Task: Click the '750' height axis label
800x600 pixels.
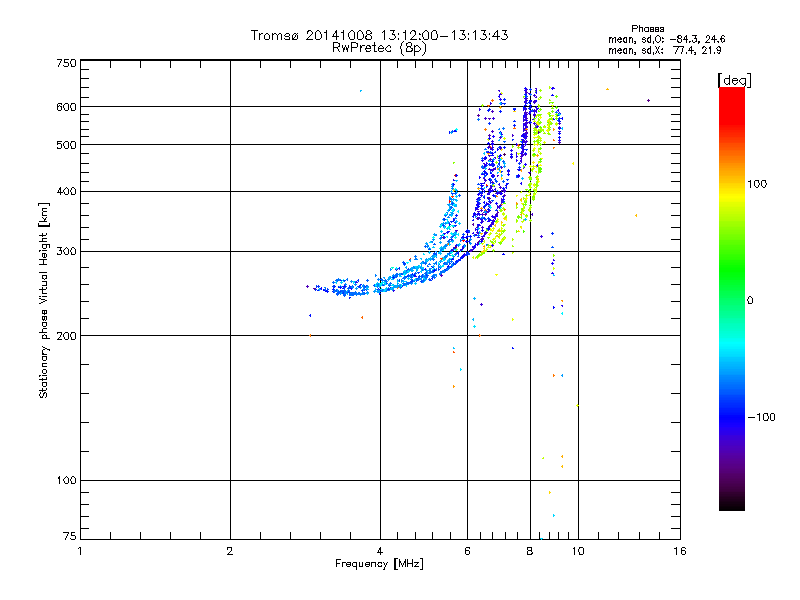Action: point(66,63)
